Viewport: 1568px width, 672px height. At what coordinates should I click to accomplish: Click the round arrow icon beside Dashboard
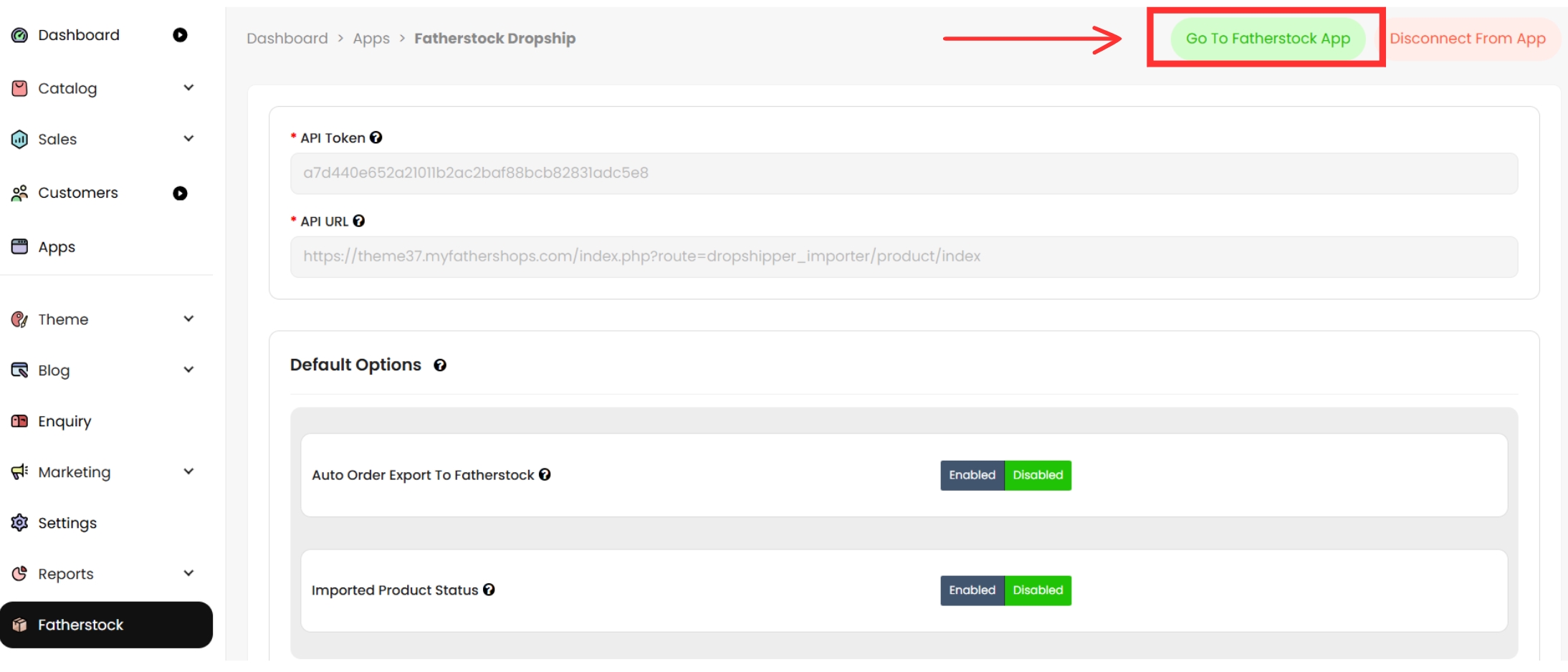[x=181, y=35]
